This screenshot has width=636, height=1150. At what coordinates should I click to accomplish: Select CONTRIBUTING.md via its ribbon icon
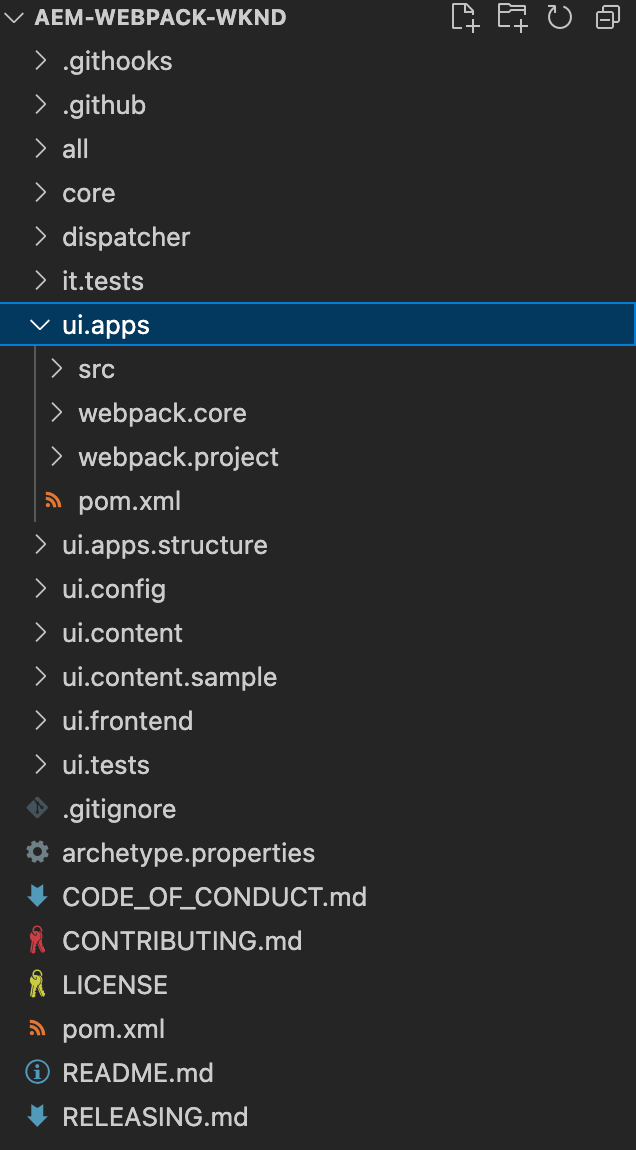[38, 940]
